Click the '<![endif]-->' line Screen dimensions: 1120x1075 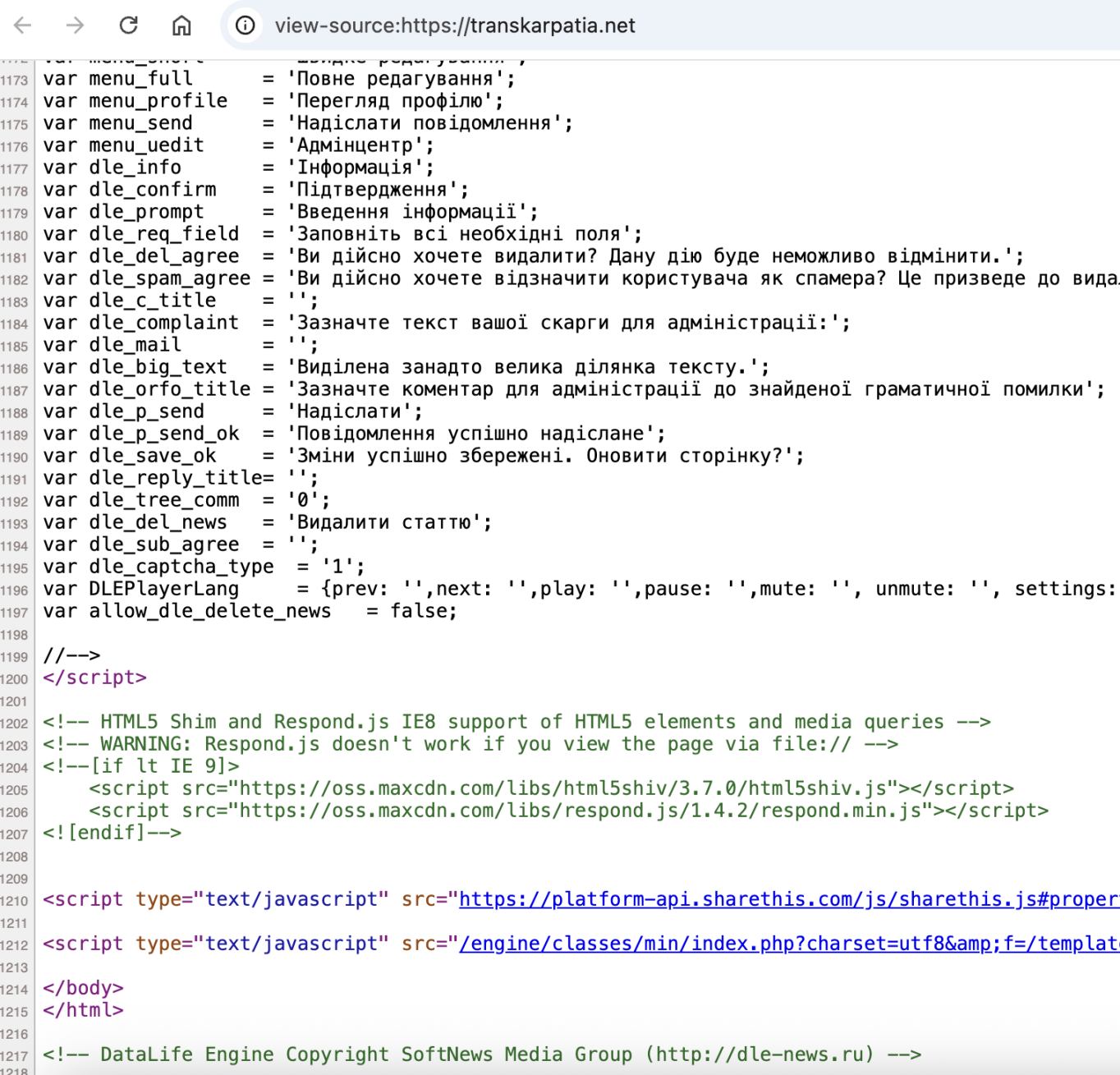[x=112, y=833]
